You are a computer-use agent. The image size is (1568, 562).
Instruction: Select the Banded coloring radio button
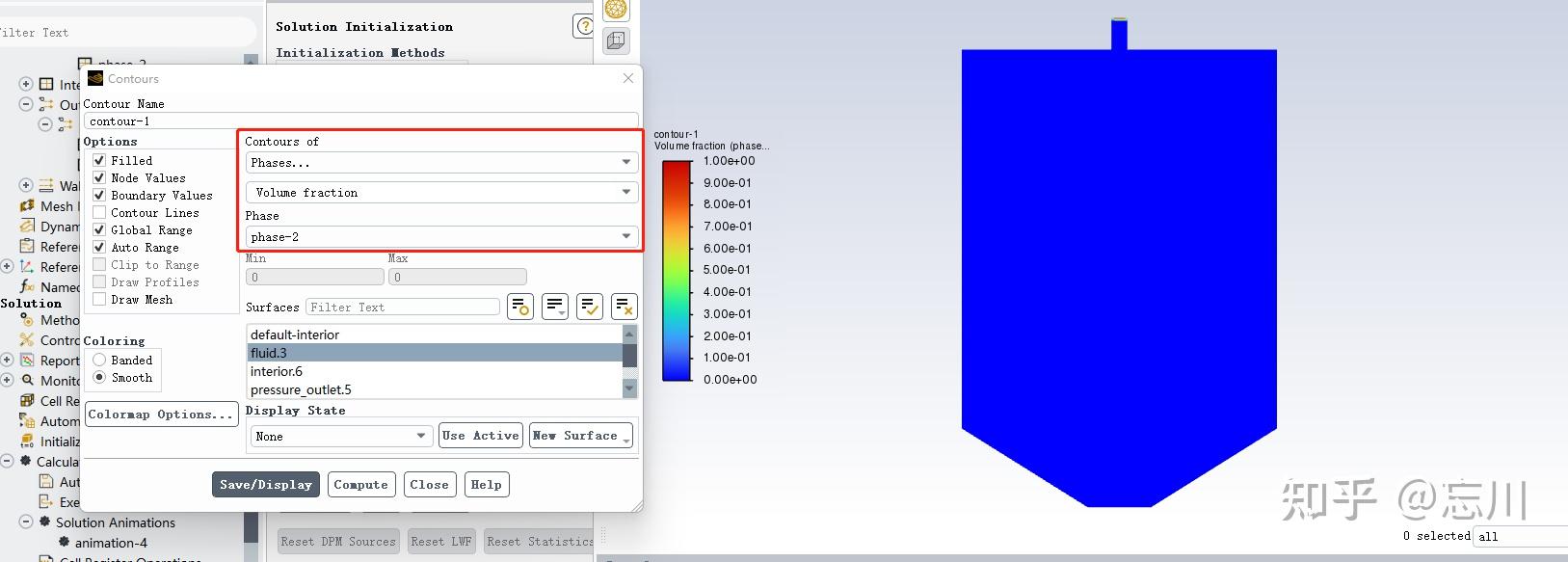coord(99,360)
